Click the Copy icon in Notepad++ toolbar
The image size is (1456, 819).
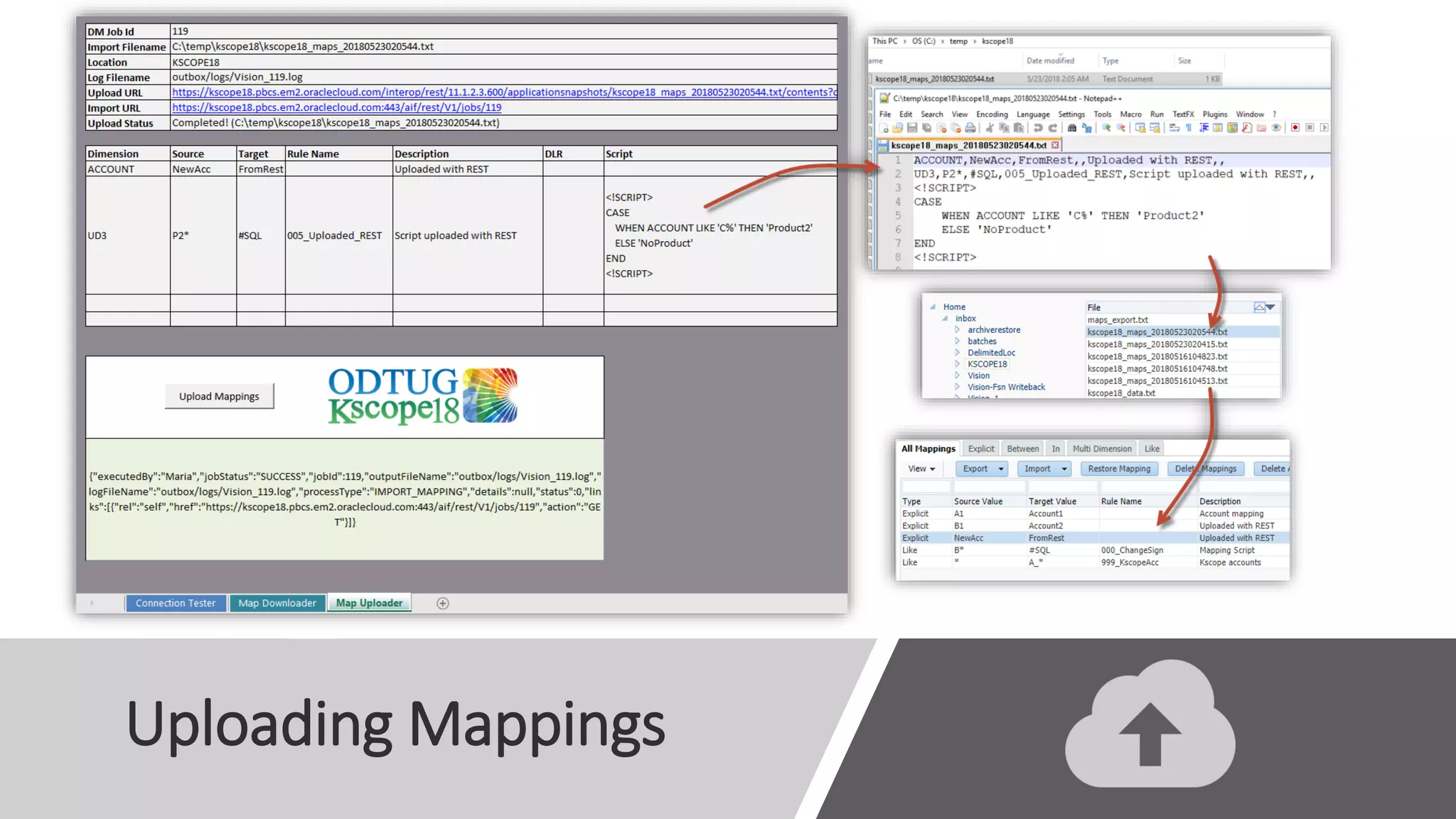pos(1005,128)
